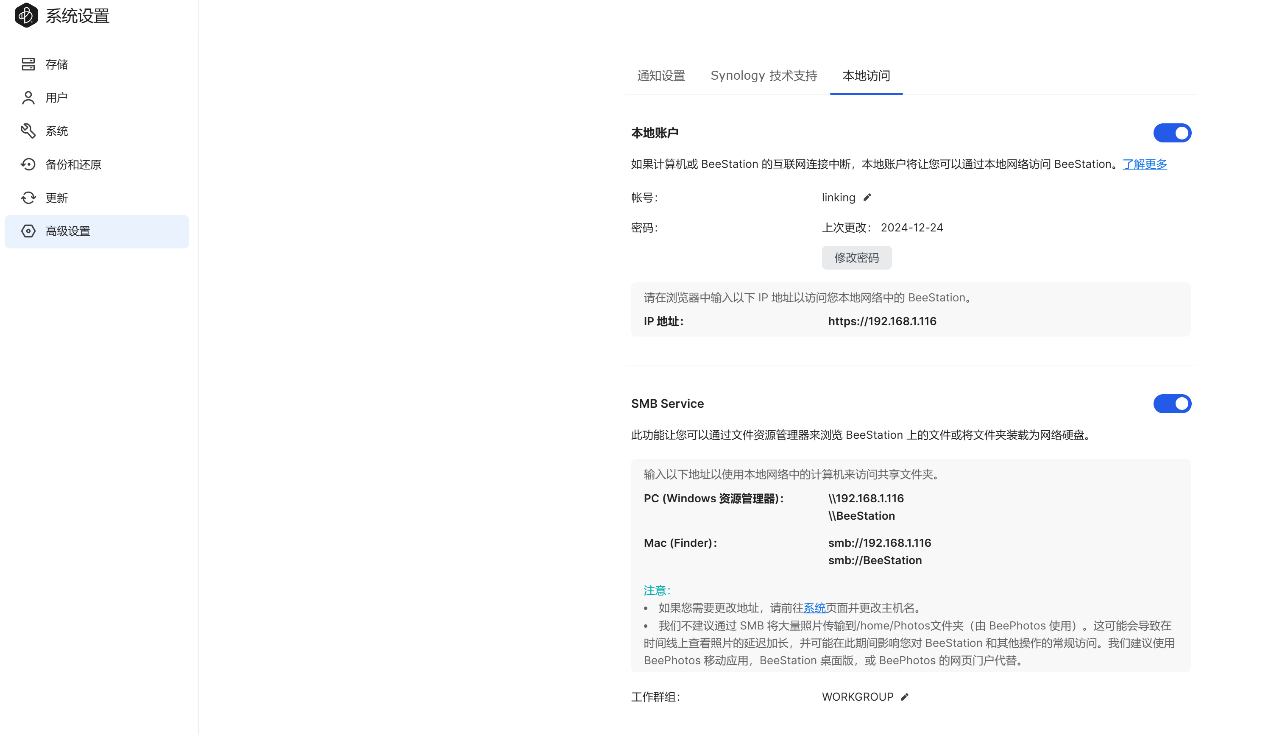Open 备份和还原 in the sidebar

[74, 164]
